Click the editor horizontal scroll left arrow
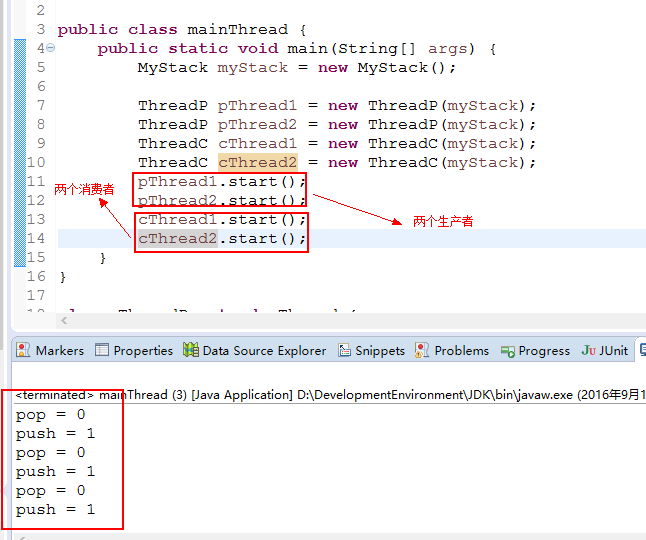This screenshot has width=646, height=540. [64, 320]
